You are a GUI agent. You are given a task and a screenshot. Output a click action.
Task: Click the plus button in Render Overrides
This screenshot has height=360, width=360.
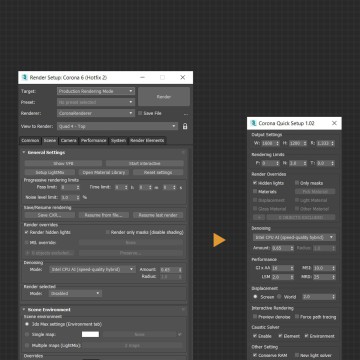click(258, 217)
